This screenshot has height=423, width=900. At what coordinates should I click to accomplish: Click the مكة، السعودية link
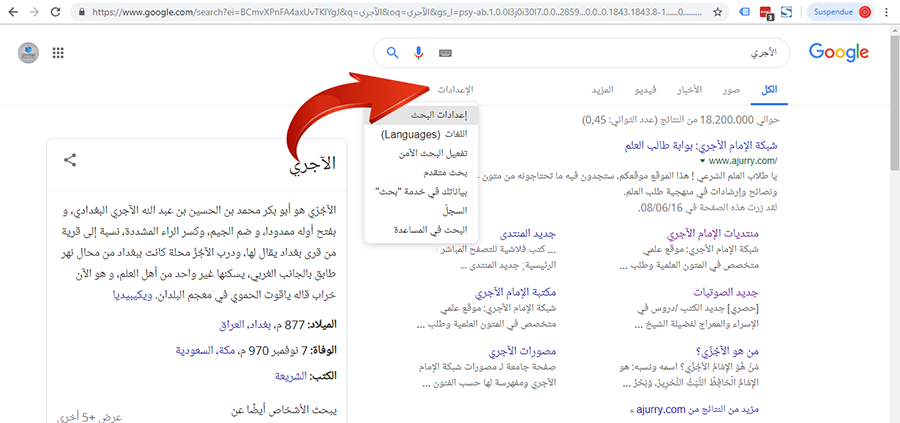coord(204,350)
